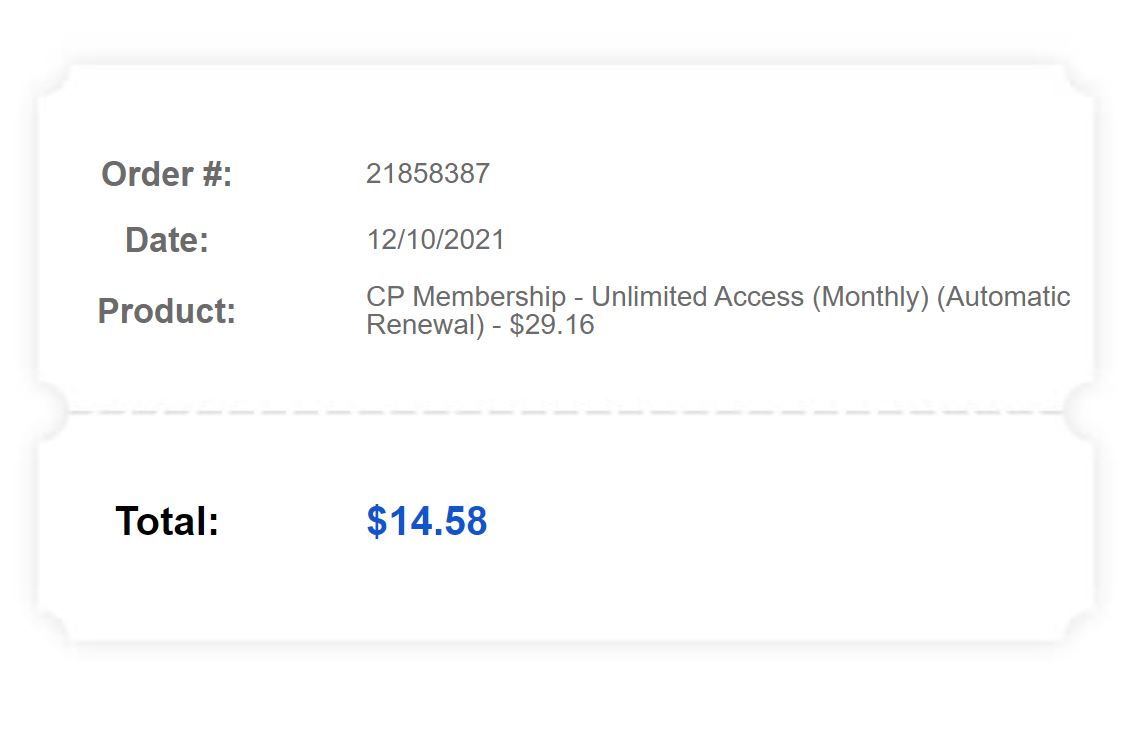This screenshot has height=729, width=1146.
Task: Select the order number 21858387
Action: click(428, 174)
